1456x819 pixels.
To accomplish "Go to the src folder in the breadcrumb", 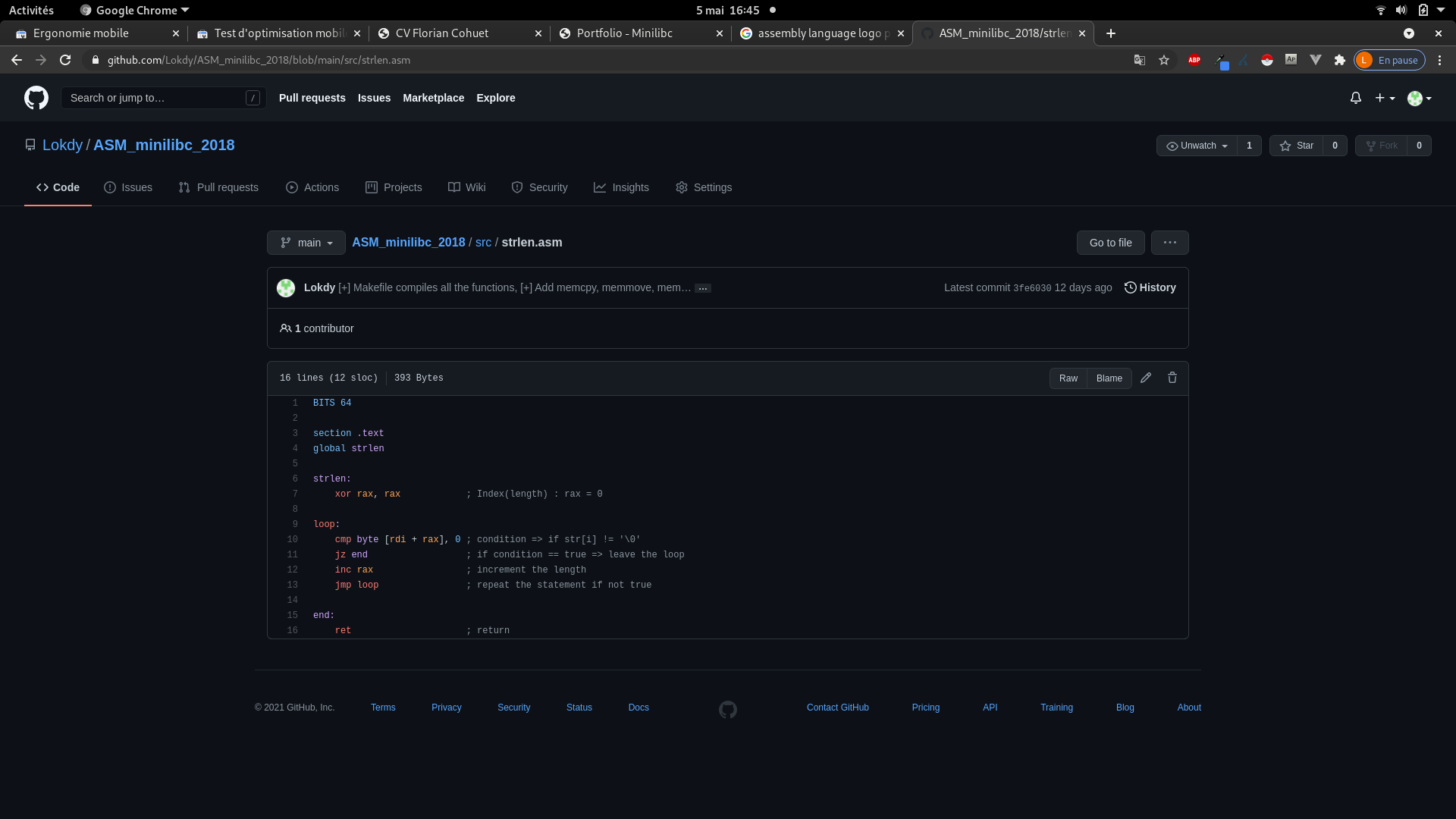I will coord(483,243).
